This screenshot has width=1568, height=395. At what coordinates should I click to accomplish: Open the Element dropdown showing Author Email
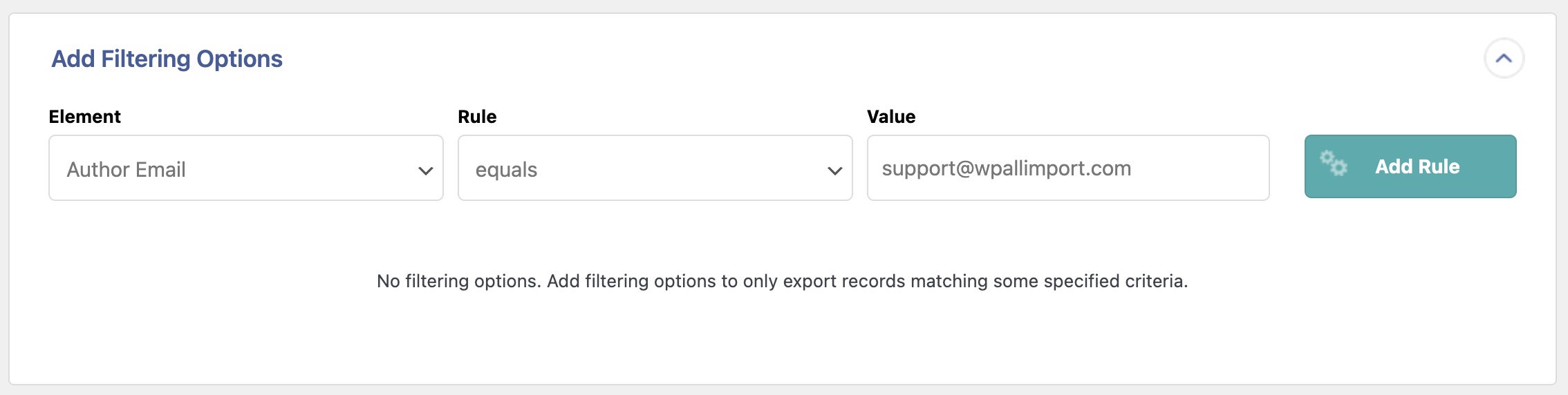pos(245,168)
